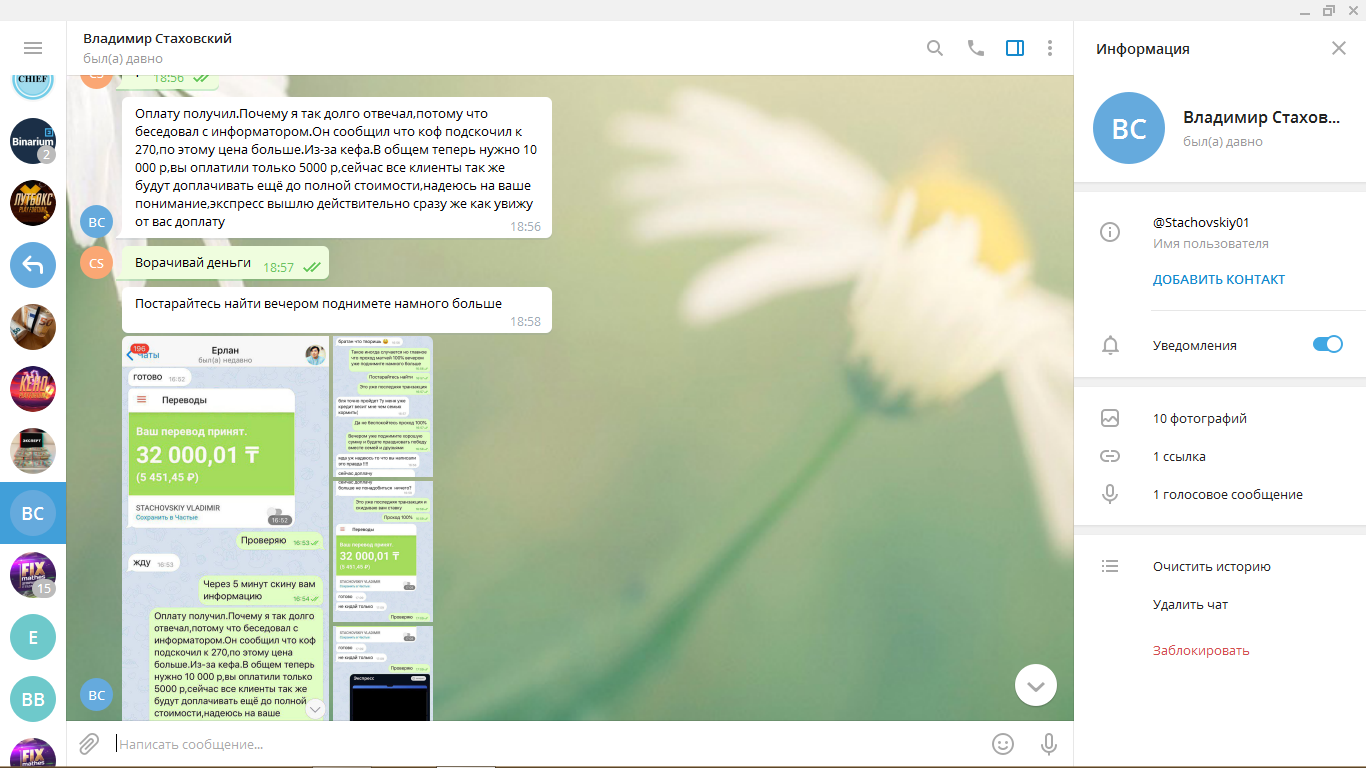The height and width of the screenshot is (768, 1366).
Task: Click the message "Постарайтесь найти вечером…"
Action: (x=337, y=310)
